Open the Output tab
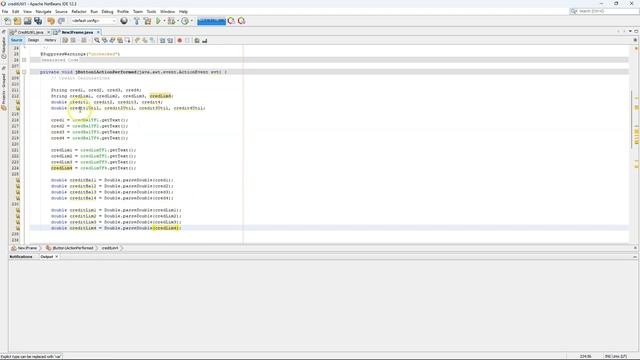Screen dimensions: 640x360 (x=47, y=257)
